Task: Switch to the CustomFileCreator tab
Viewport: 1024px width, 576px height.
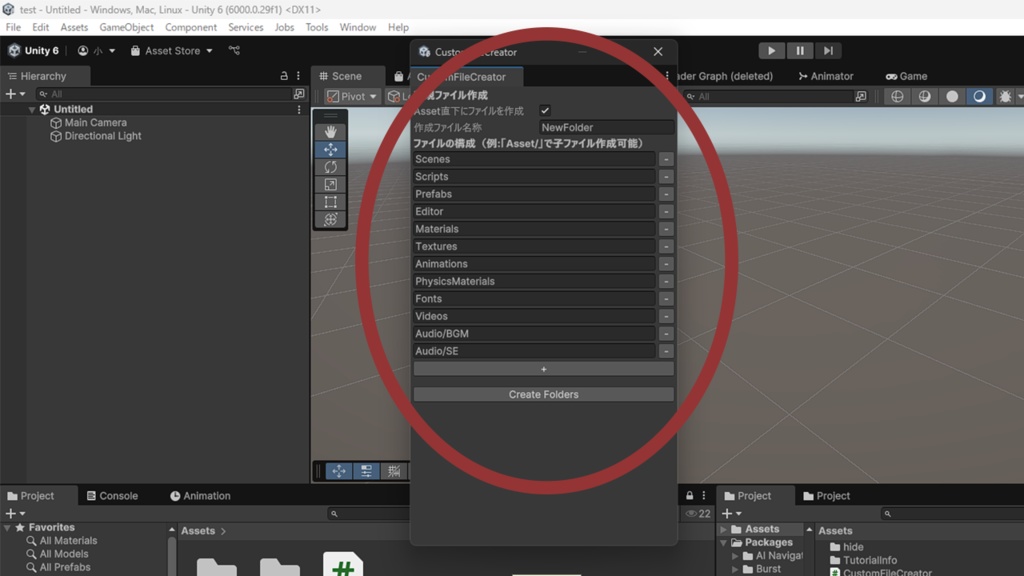Action: 466,76
